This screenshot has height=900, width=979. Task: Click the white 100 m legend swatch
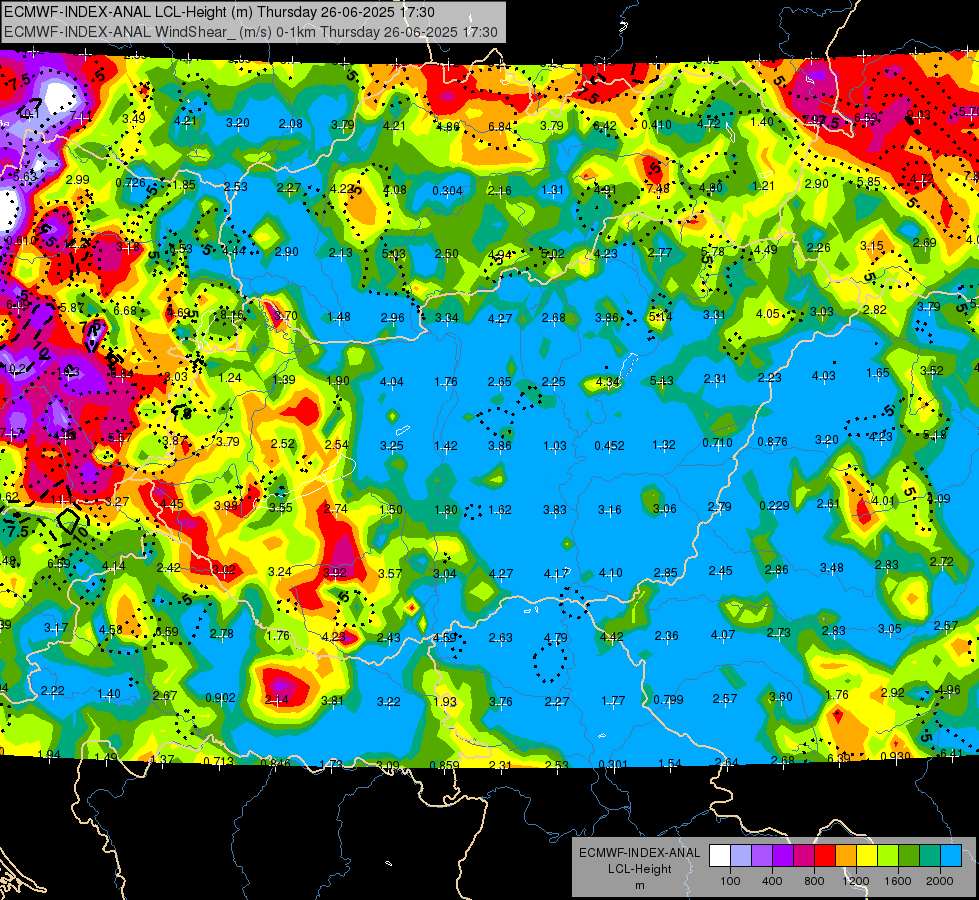(x=719, y=856)
